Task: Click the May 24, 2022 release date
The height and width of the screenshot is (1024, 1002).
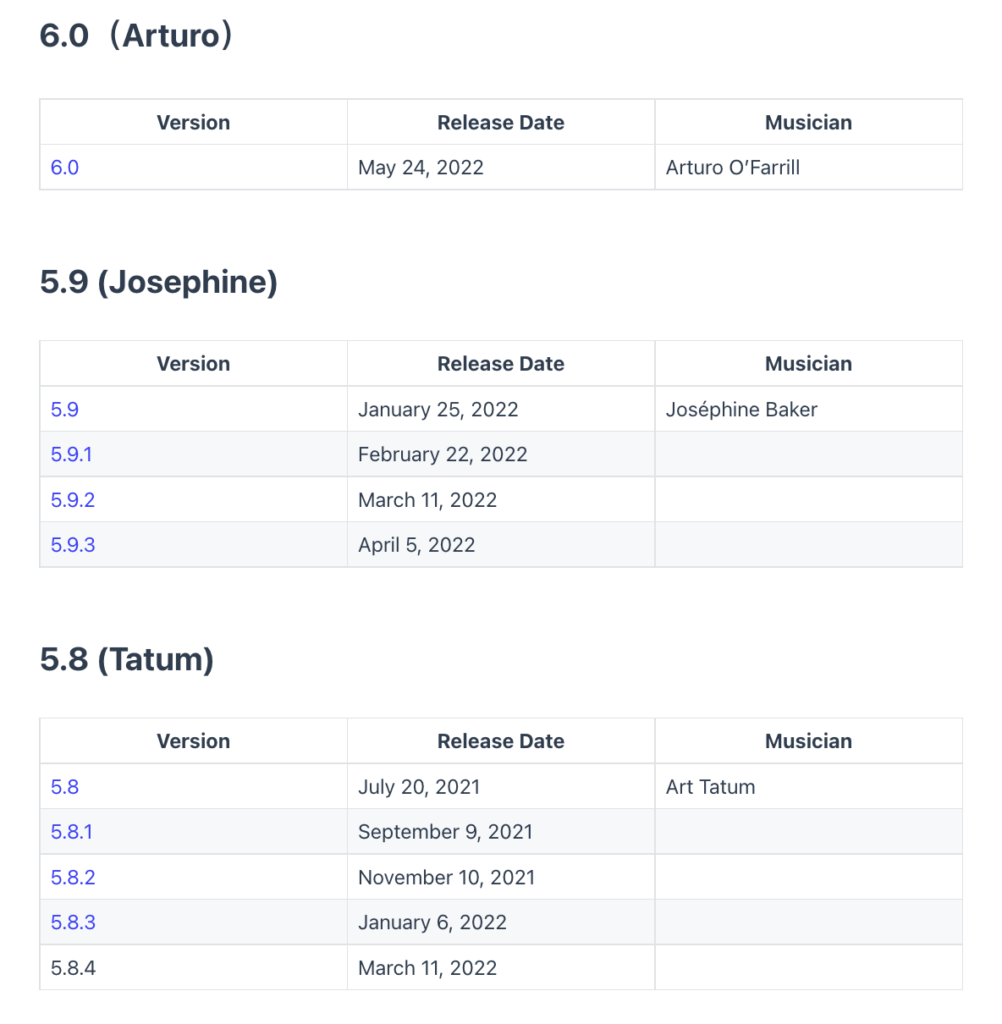Action: pyautogui.click(x=421, y=168)
